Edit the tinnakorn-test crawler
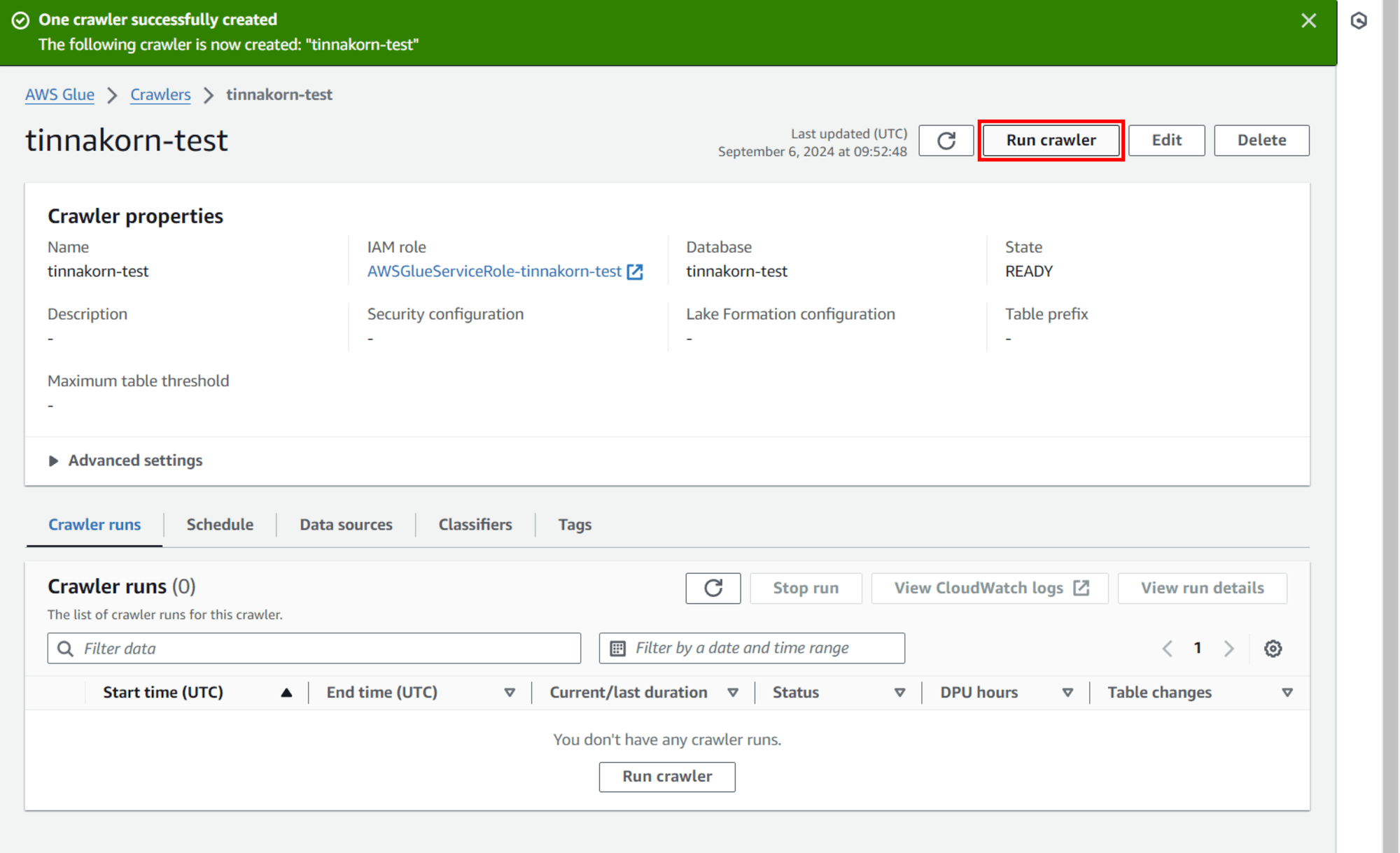The height and width of the screenshot is (853, 1400). [1166, 140]
